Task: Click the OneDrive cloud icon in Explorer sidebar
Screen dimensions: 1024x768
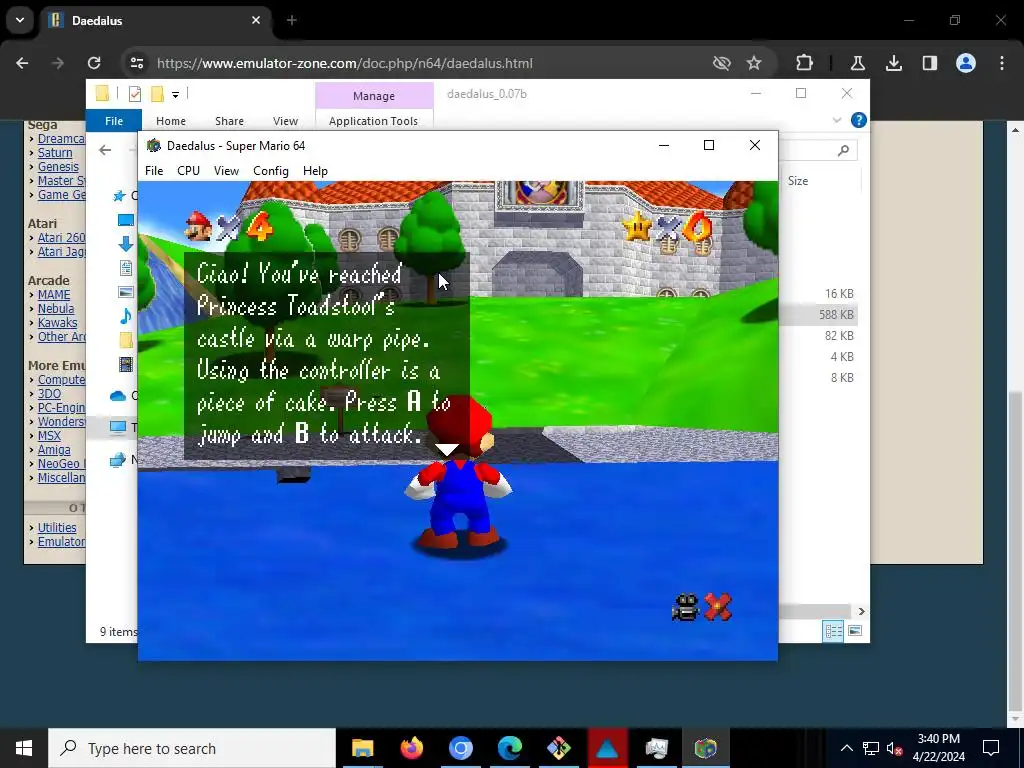Action: (118, 396)
